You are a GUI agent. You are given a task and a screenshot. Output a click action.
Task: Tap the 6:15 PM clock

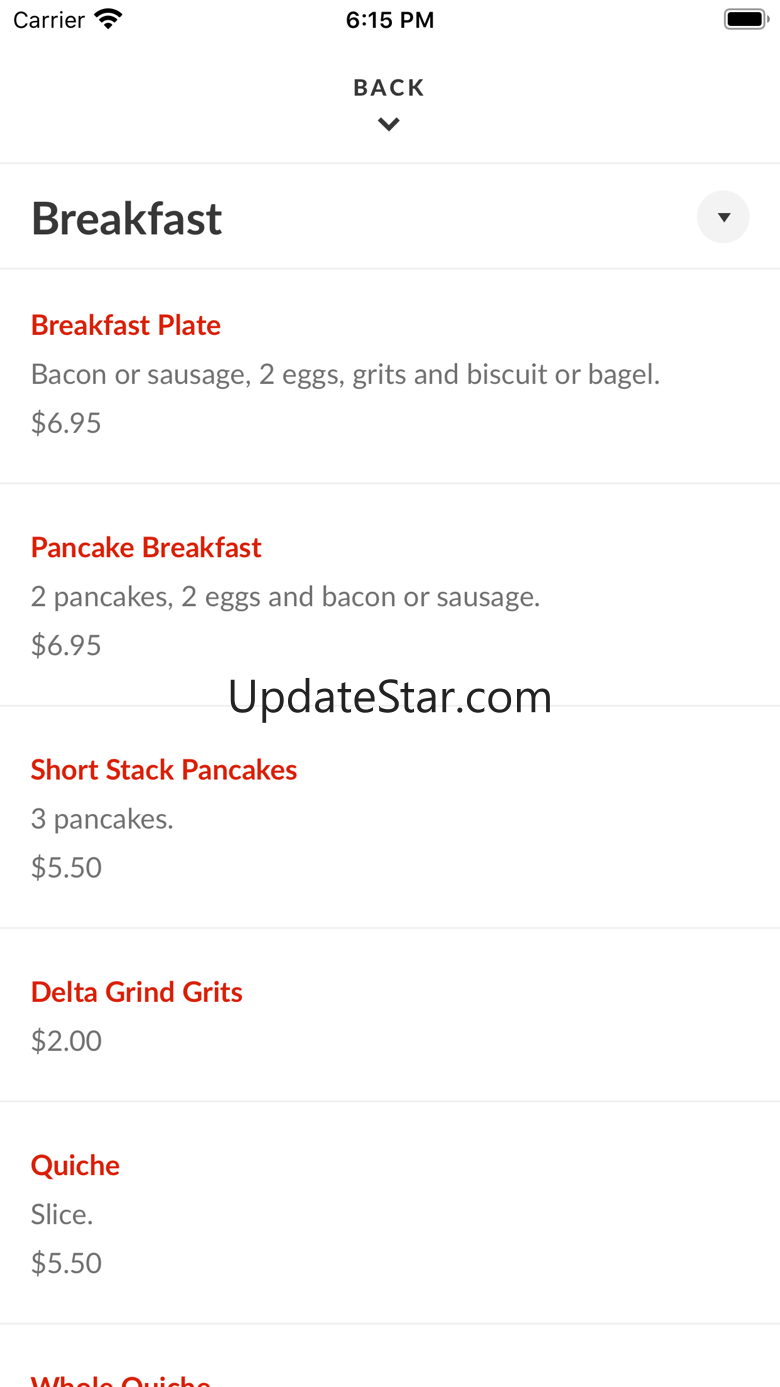click(x=390, y=20)
